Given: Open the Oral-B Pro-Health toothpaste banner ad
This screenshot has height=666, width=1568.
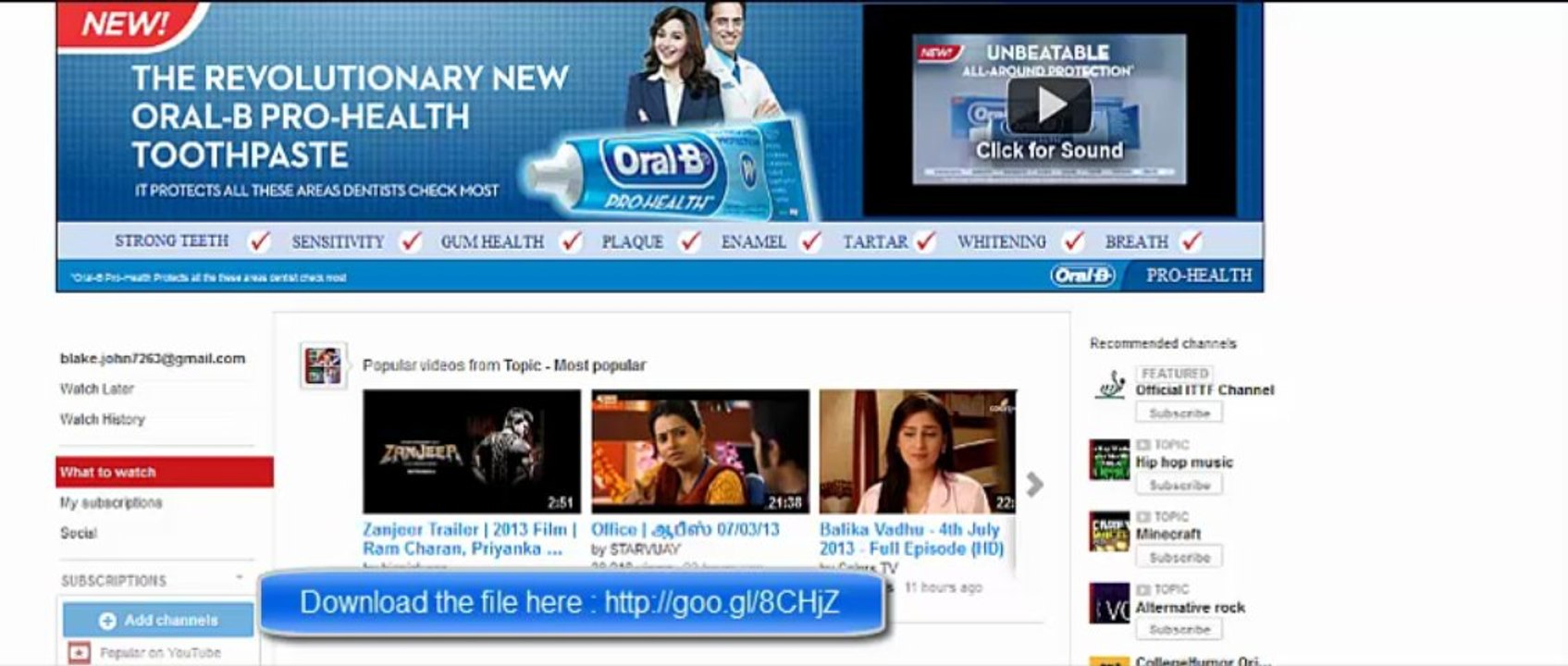Looking at the screenshot, I should coord(660,147).
